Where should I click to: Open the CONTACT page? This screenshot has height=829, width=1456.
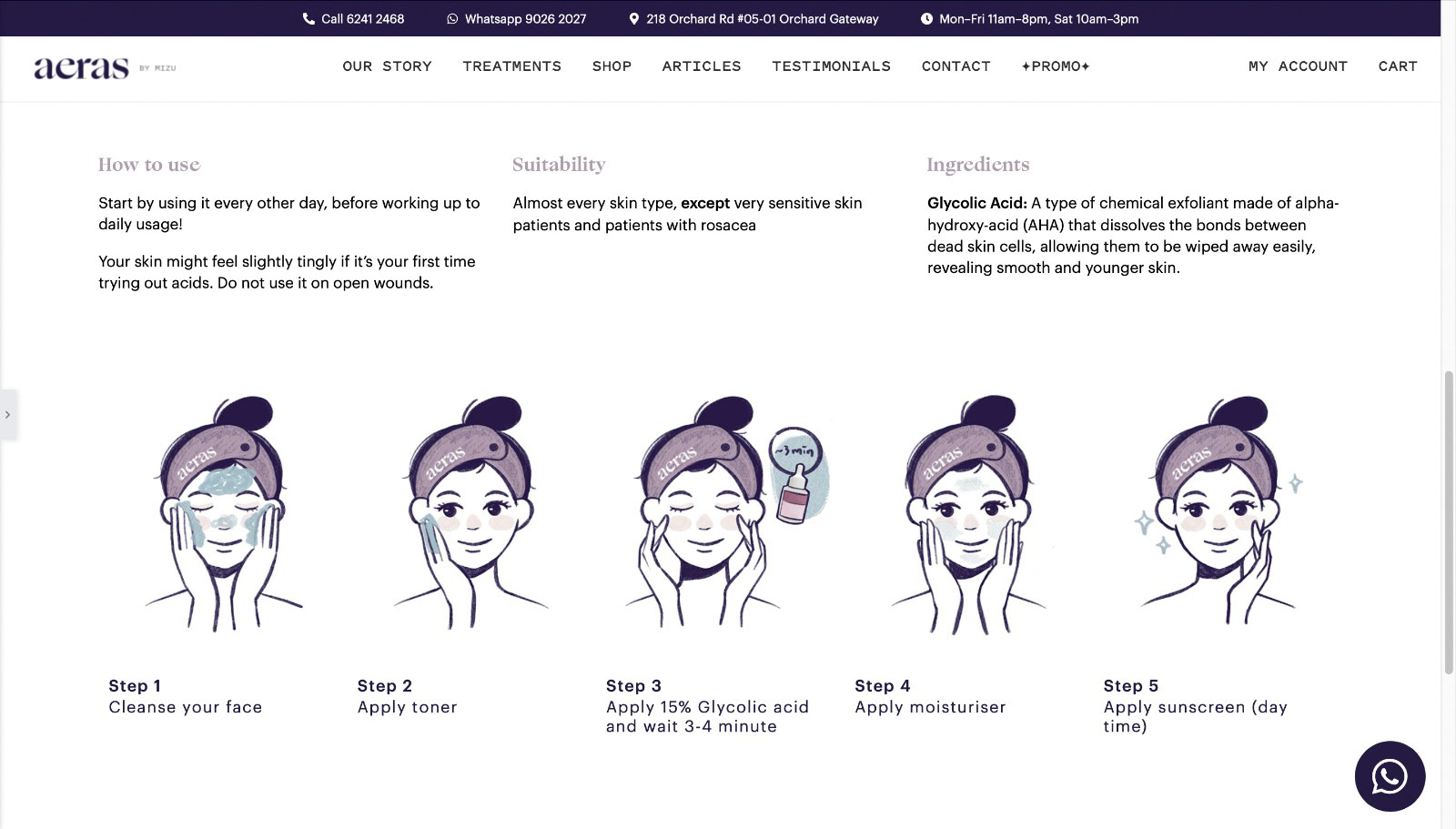pos(955,66)
